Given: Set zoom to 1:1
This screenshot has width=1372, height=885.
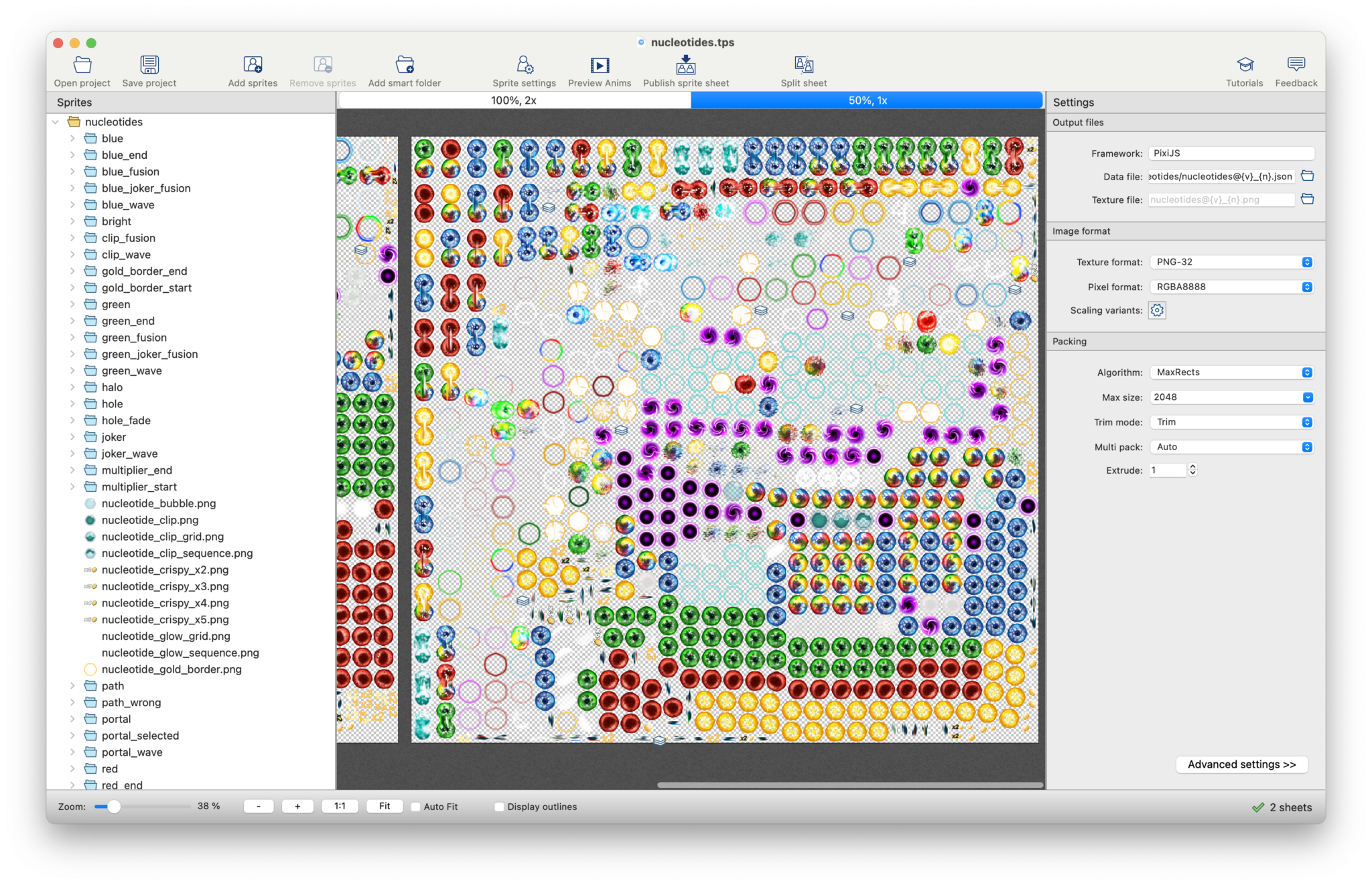Looking at the screenshot, I should click(x=340, y=807).
